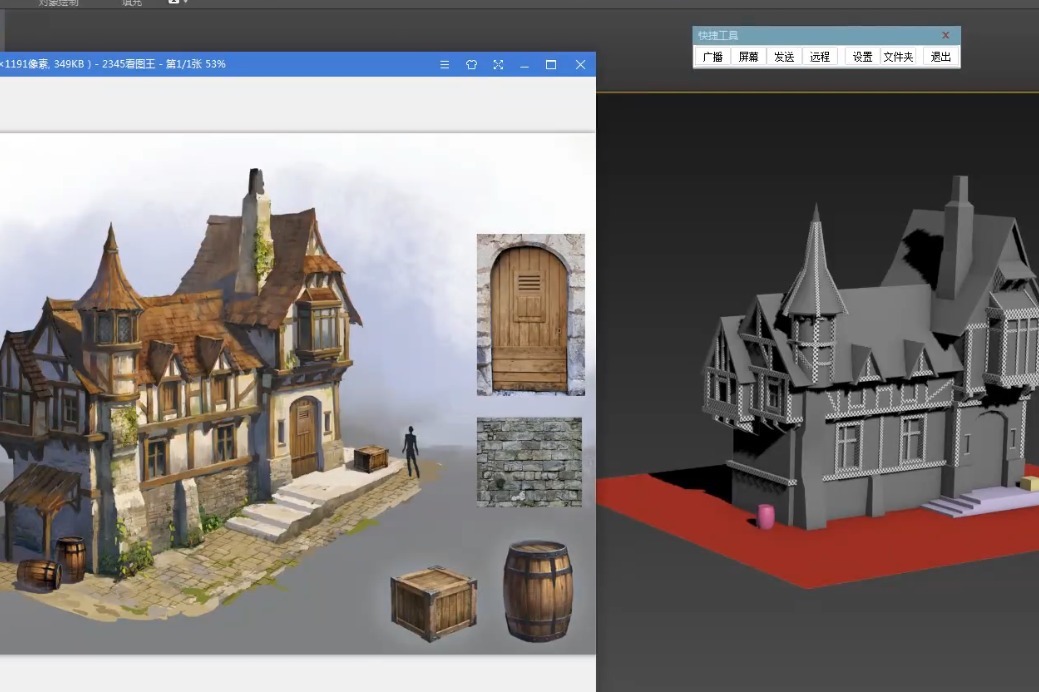This screenshot has height=692, width=1039.
Task: Open the hamburger menu in 2345看图王 viewer
Action: point(444,64)
